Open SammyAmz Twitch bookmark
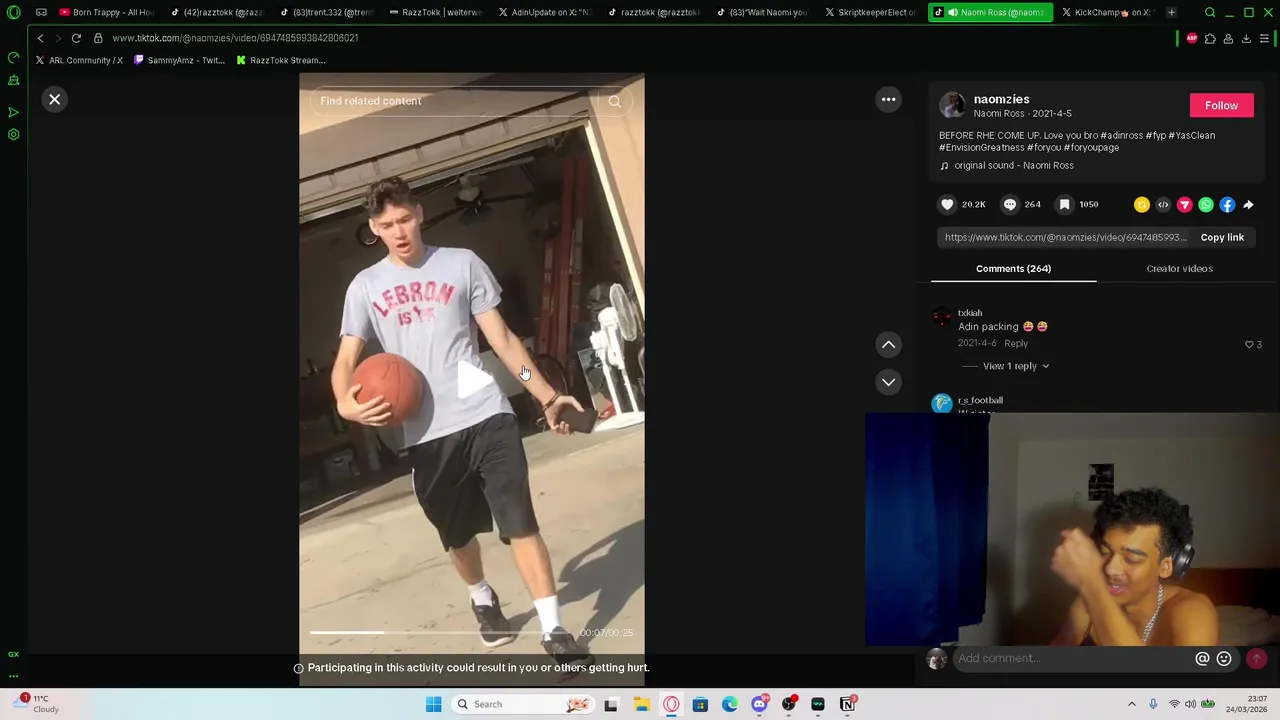This screenshot has width=1280, height=720. tap(179, 60)
